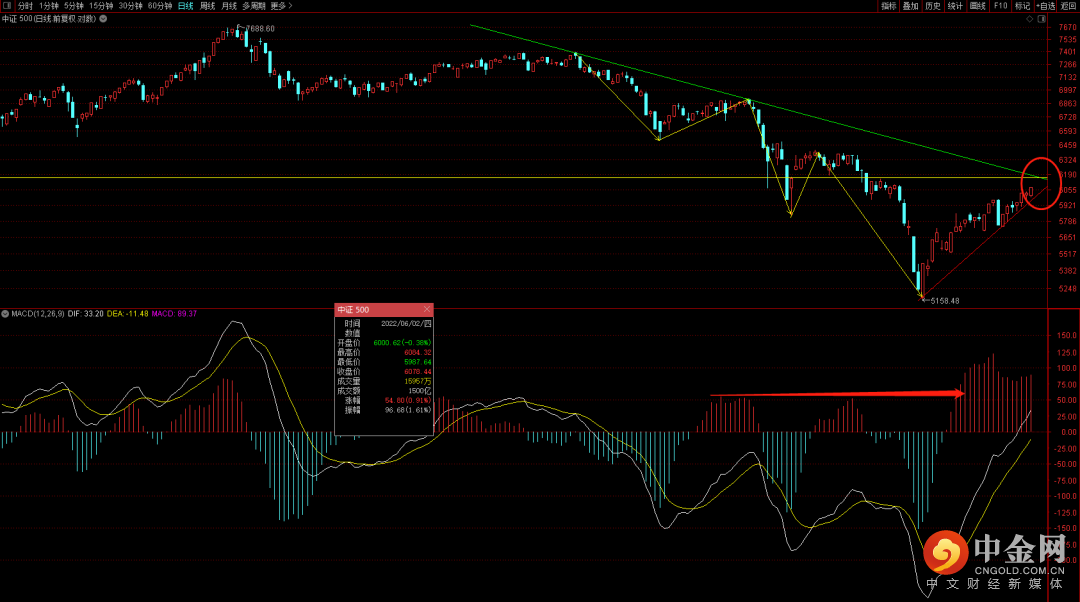Screen dimensions: 1080x602
Task: Switch to the 60分钟 chart period
Action: coord(160,6)
